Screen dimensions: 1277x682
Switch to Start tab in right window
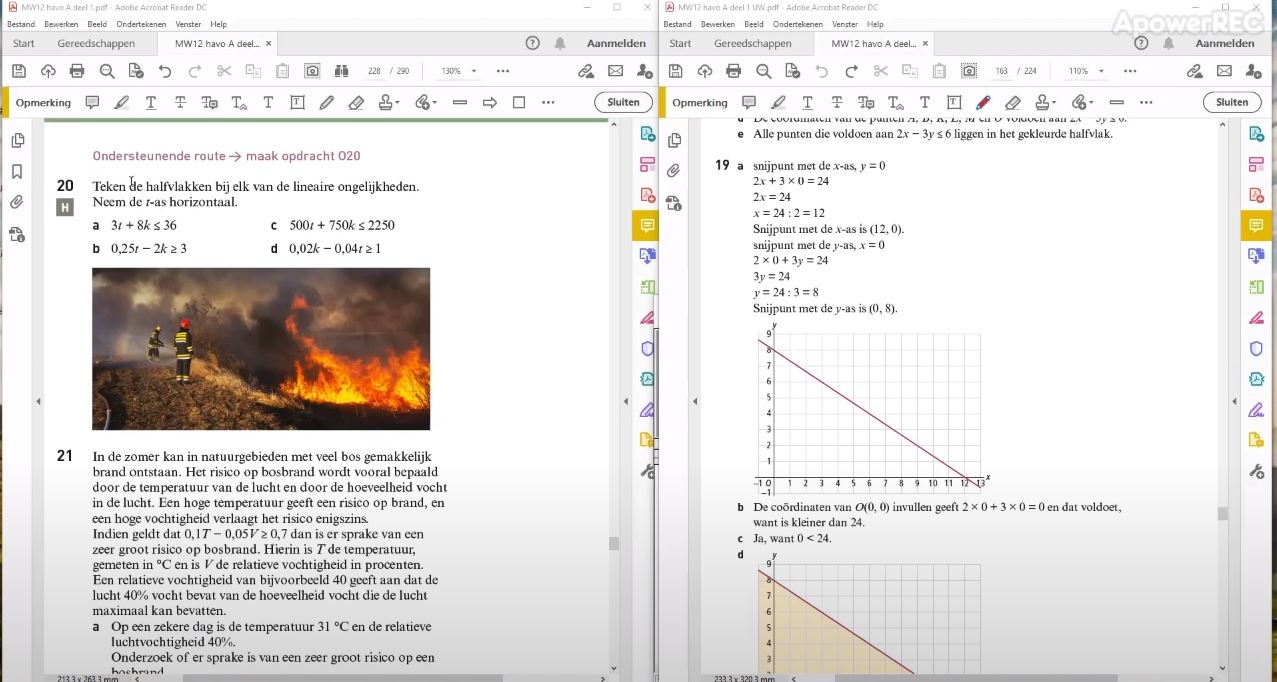click(x=680, y=43)
